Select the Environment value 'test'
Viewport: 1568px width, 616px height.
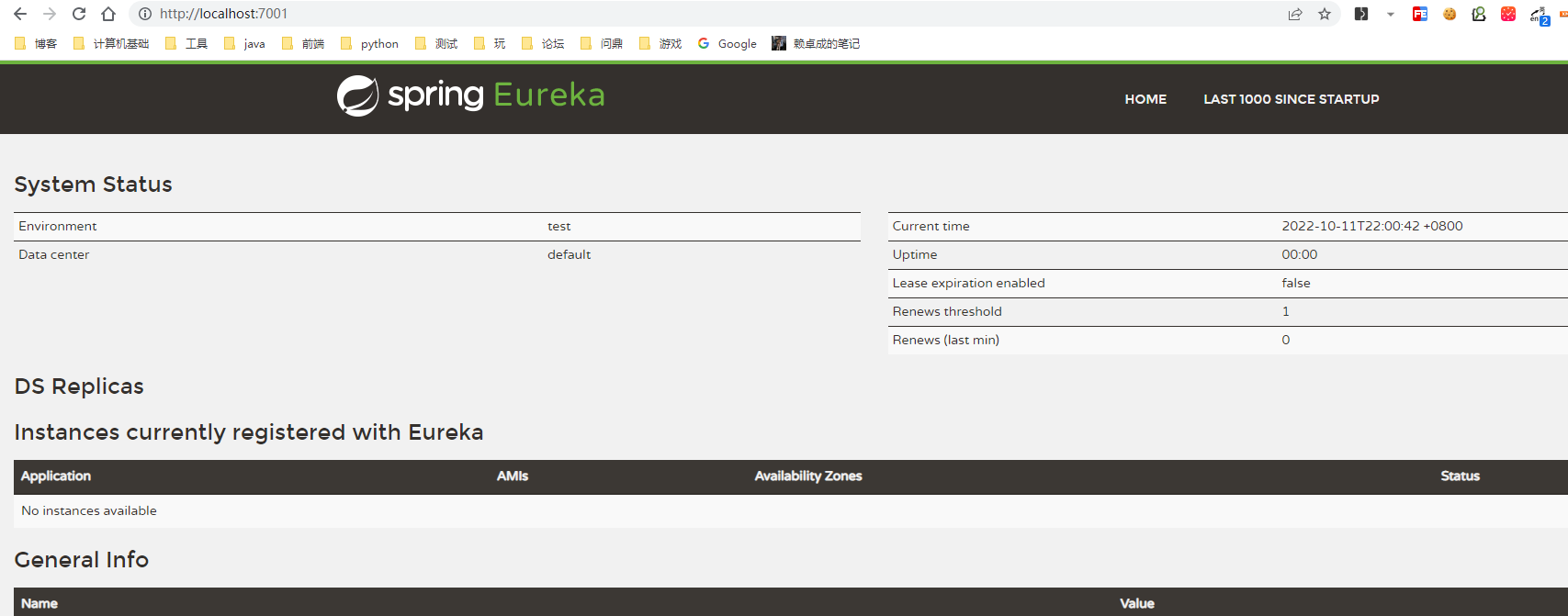(558, 226)
